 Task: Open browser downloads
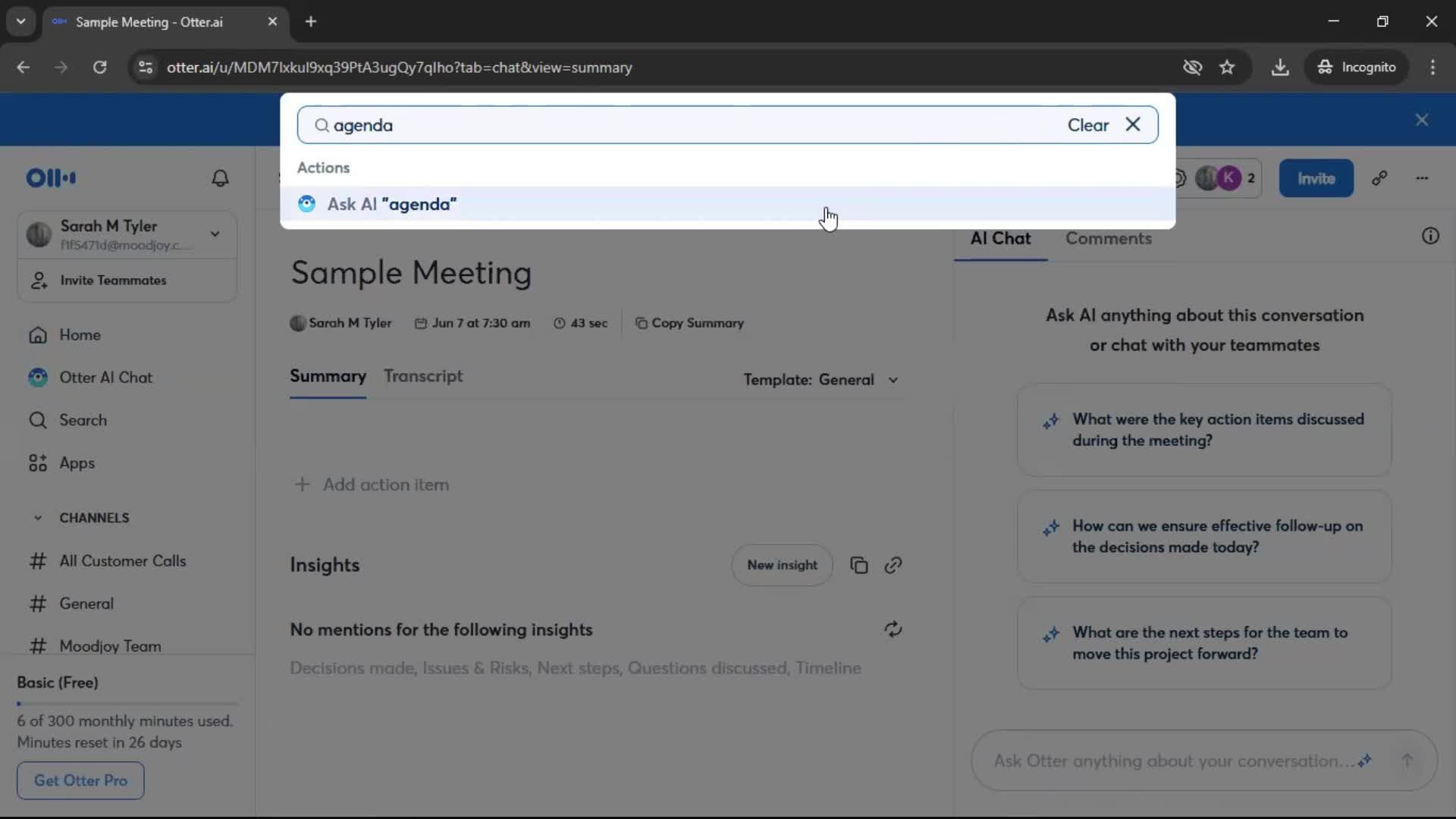tap(1280, 67)
